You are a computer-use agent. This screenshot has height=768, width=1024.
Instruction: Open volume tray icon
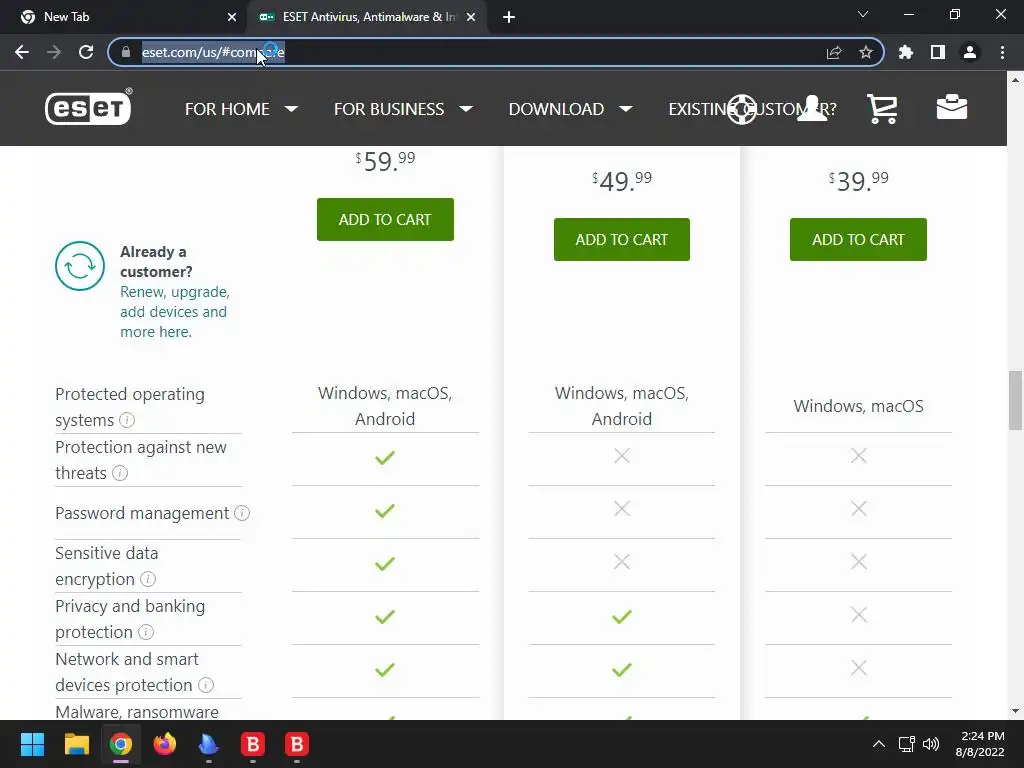[931, 744]
